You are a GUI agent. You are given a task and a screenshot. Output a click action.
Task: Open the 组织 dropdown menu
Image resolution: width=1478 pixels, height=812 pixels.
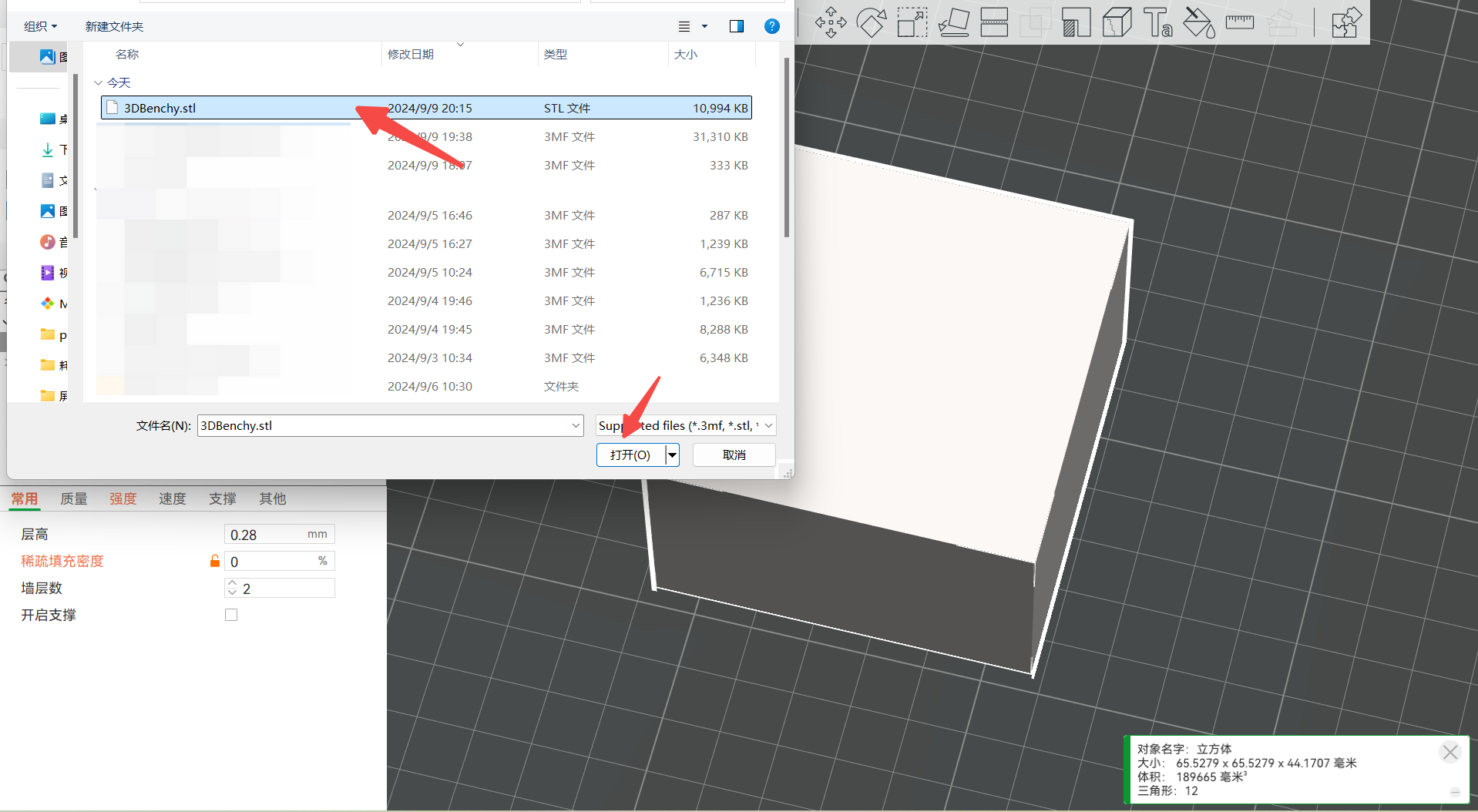coord(40,26)
